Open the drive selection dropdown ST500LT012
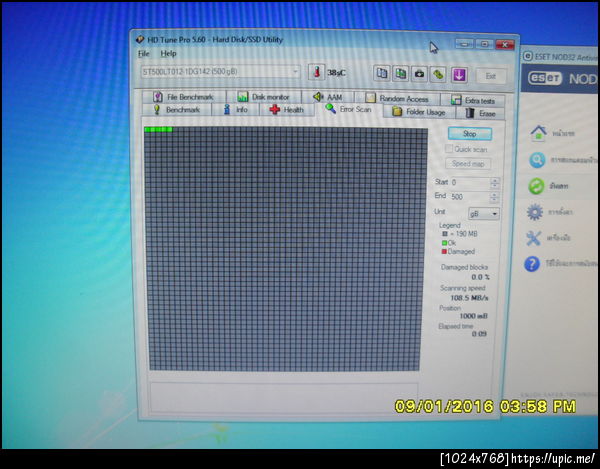 pos(220,72)
